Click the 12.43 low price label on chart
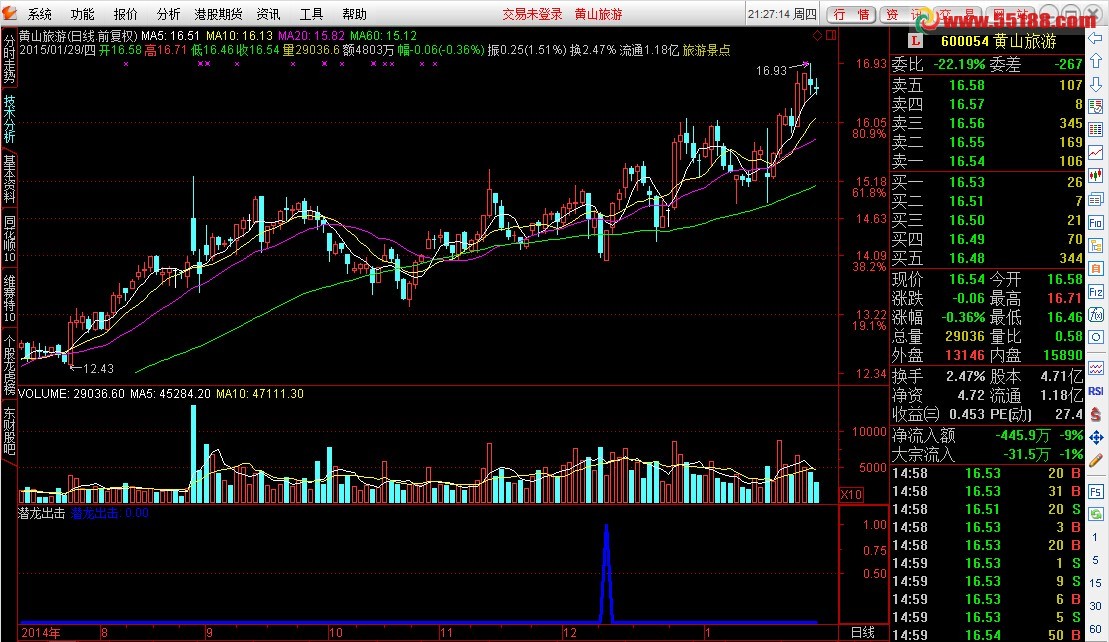Viewport: 1109px width, 642px height. 98,368
